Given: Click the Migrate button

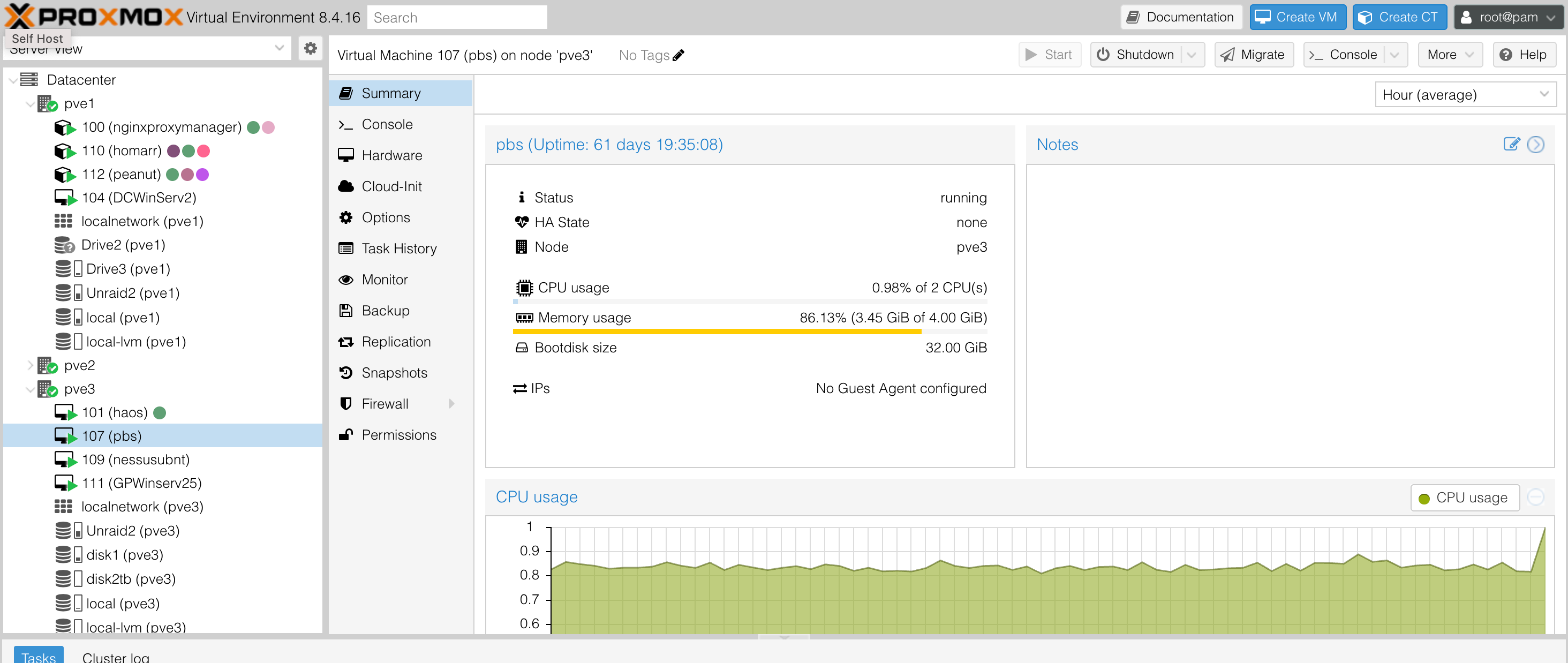Looking at the screenshot, I should coord(1254,54).
